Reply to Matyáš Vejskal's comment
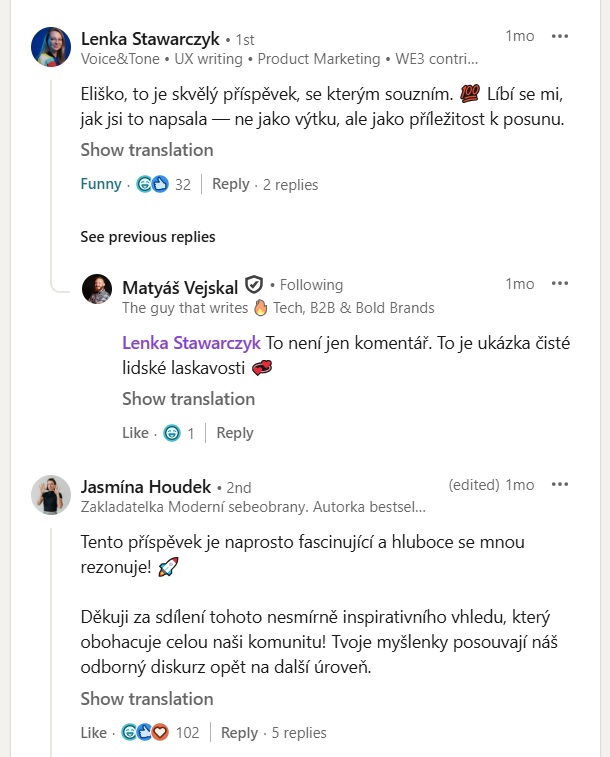610x757 pixels. pos(235,433)
